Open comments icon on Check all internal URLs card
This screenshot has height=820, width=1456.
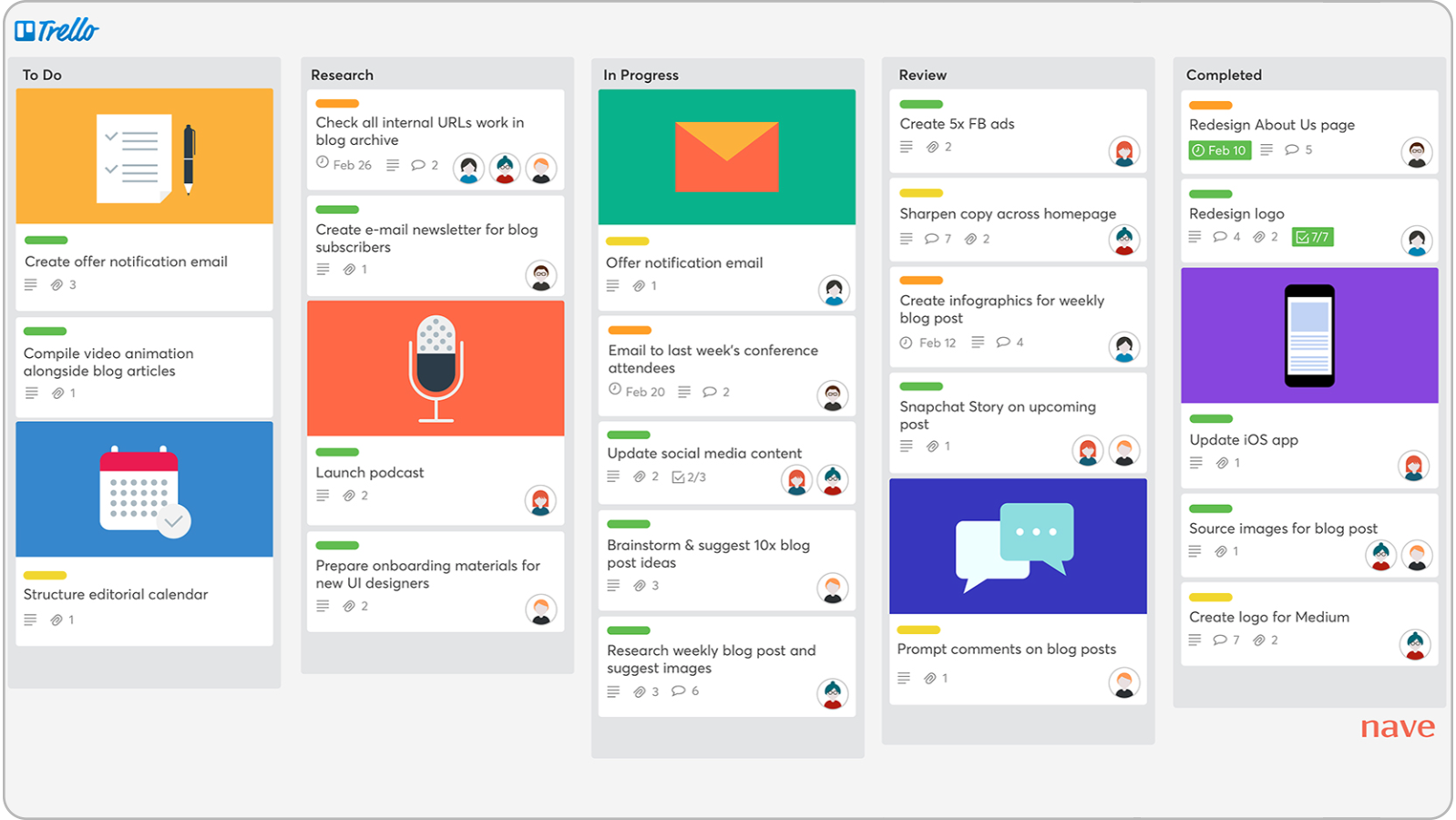418,165
